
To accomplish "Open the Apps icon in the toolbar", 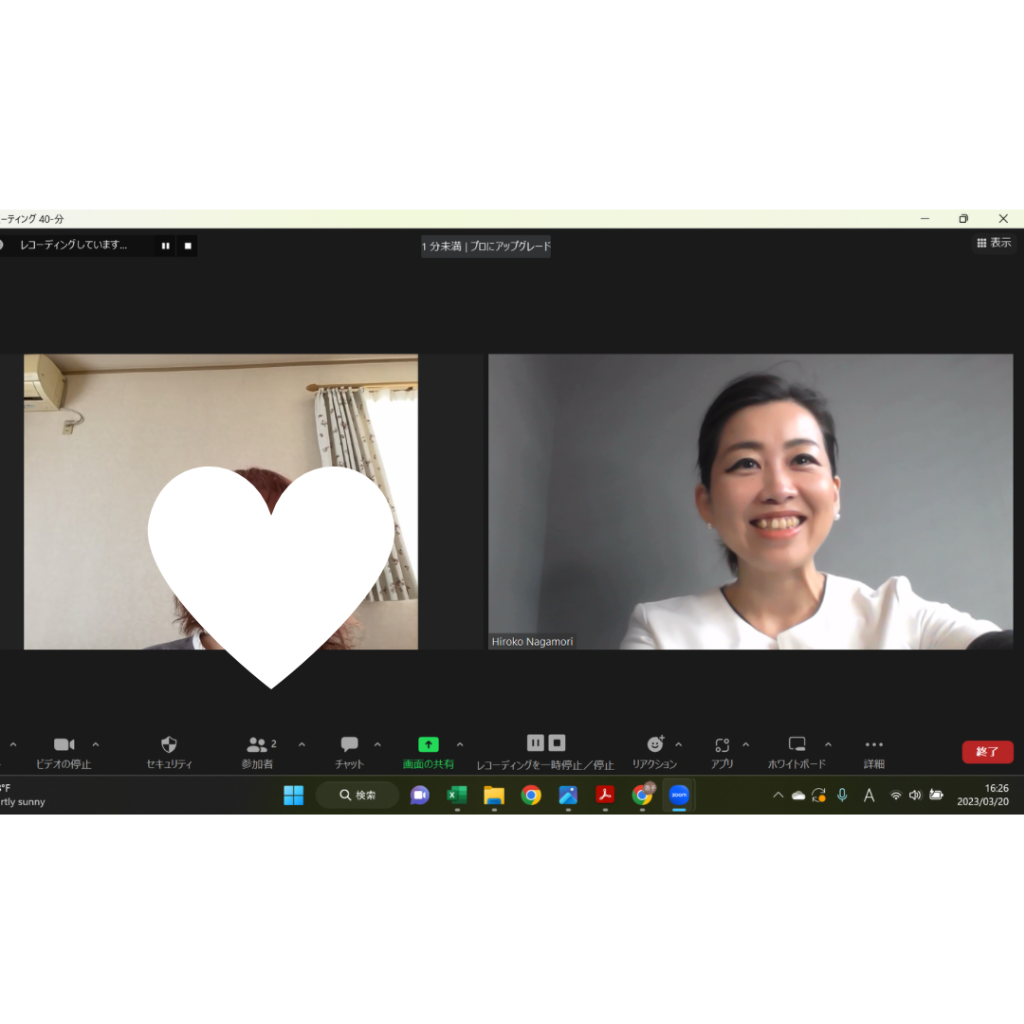I will [722, 745].
